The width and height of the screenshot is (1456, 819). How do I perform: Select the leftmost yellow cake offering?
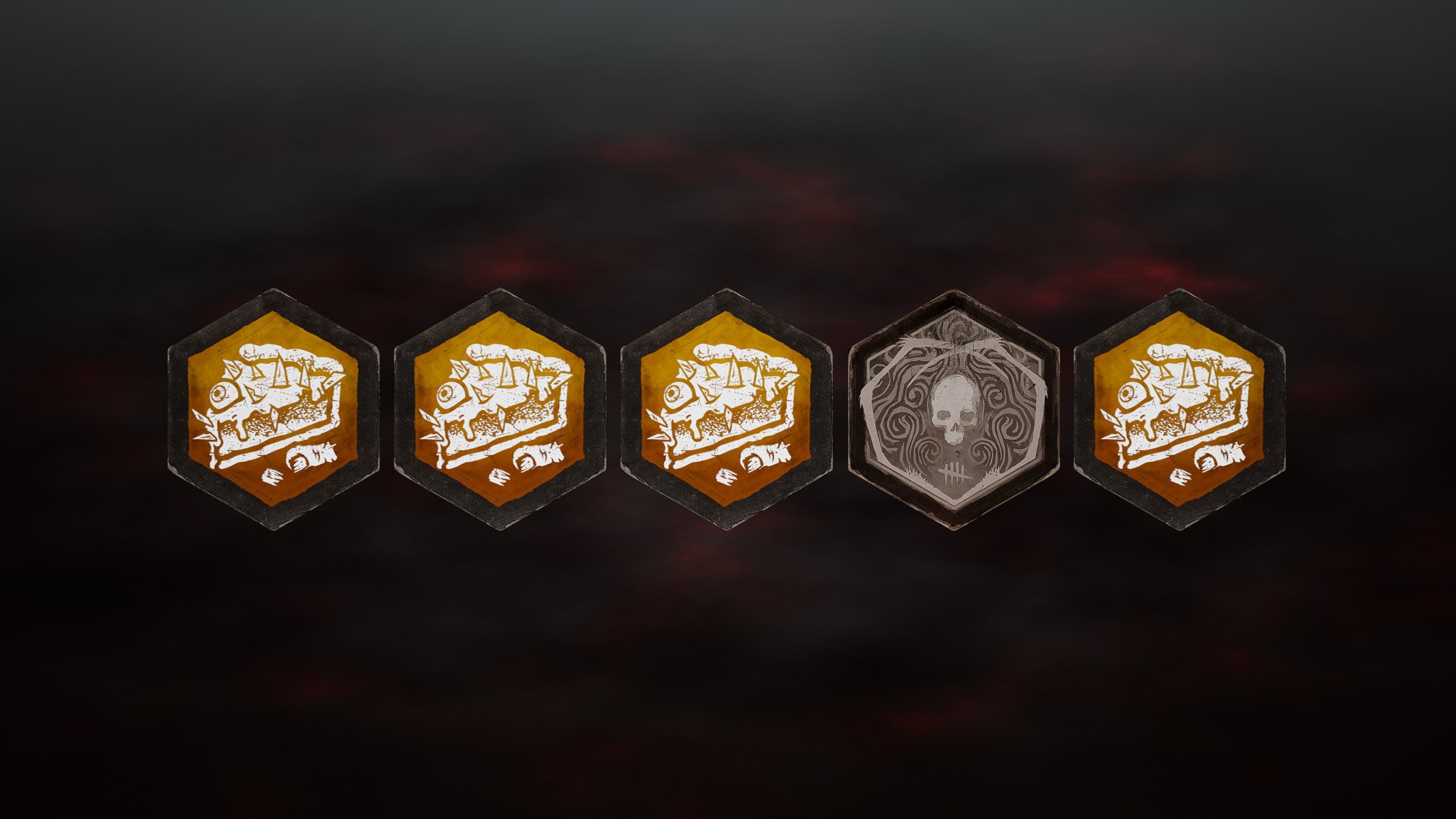click(x=274, y=409)
